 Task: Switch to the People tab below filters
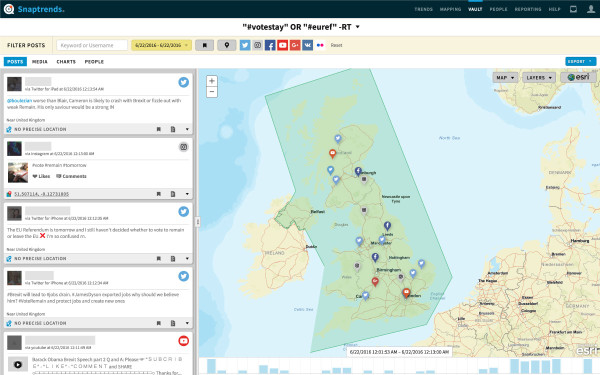pyautogui.click(x=94, y=62)
